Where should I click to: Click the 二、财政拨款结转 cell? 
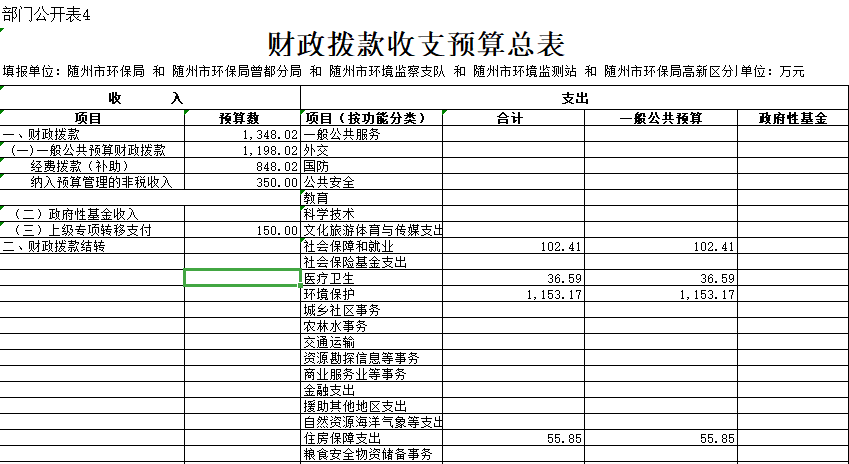coord(54,246)
